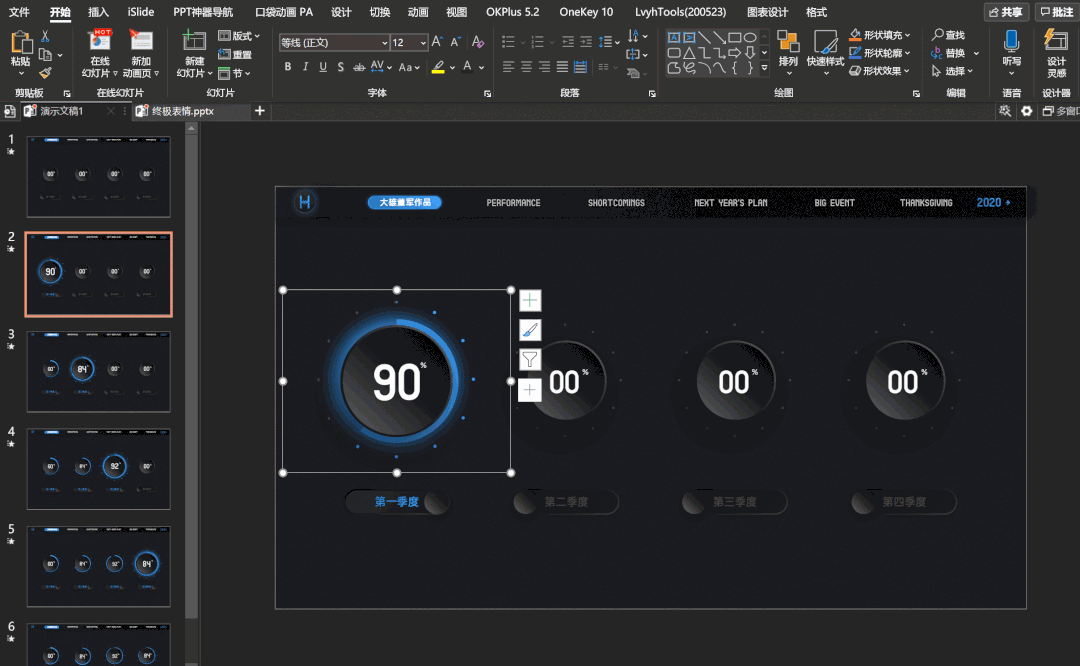Open the 设计 Design ribbon tab
This screenshot has width=1080, height=666.
pyautogui.click(x=341, y=12)
